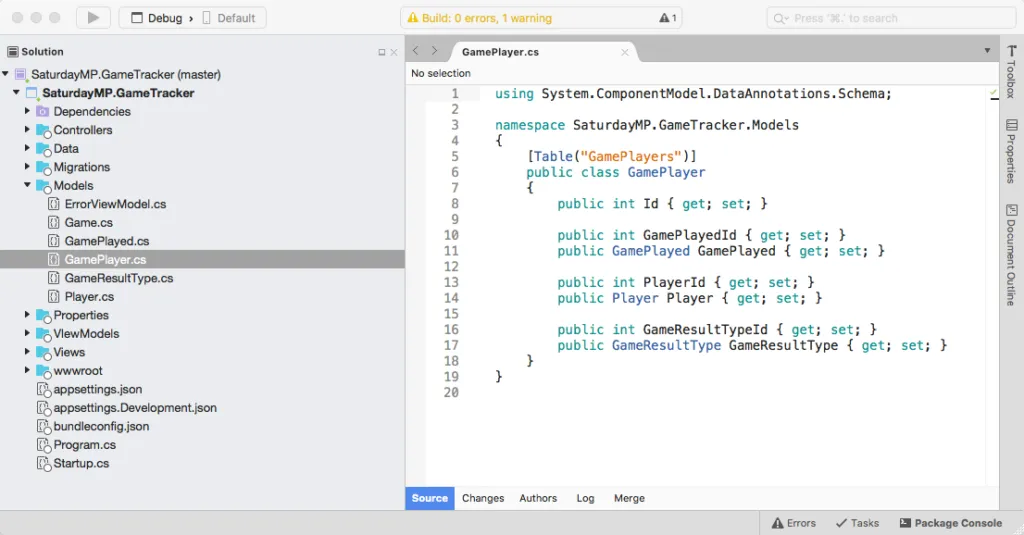The height and width of the screenshot is (535, 1024).
Task: Expand the Properties folder
Action: [27, 314]
